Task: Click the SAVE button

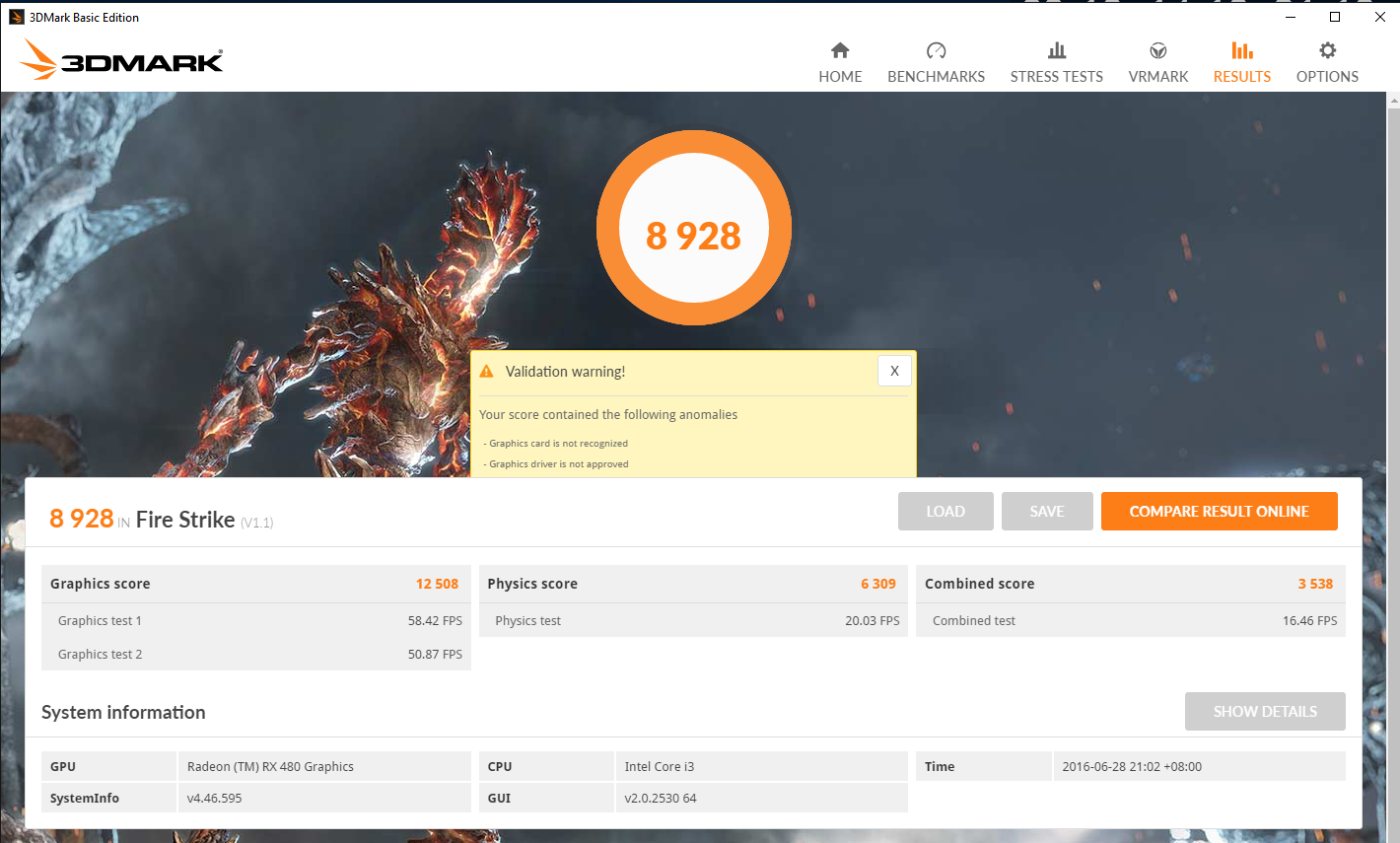Action: click(1047, 511)
